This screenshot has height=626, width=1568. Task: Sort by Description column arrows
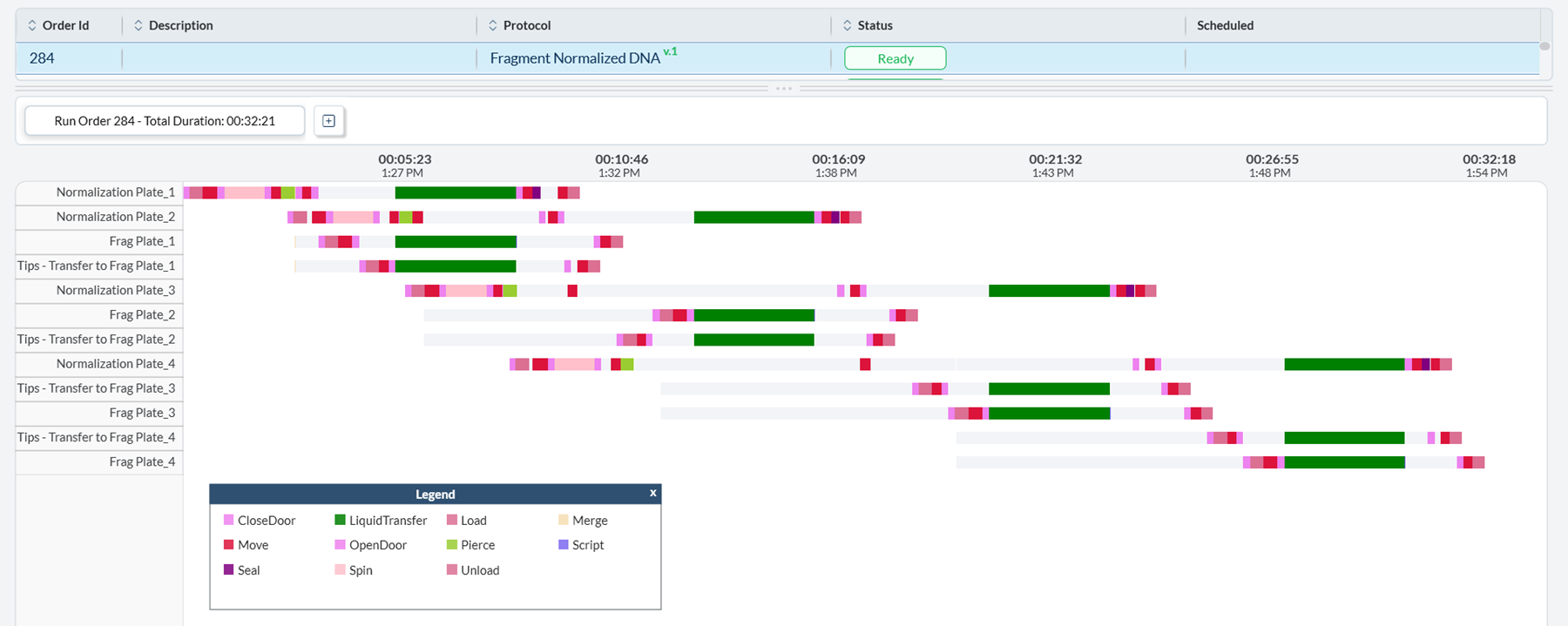pos(139,25)
